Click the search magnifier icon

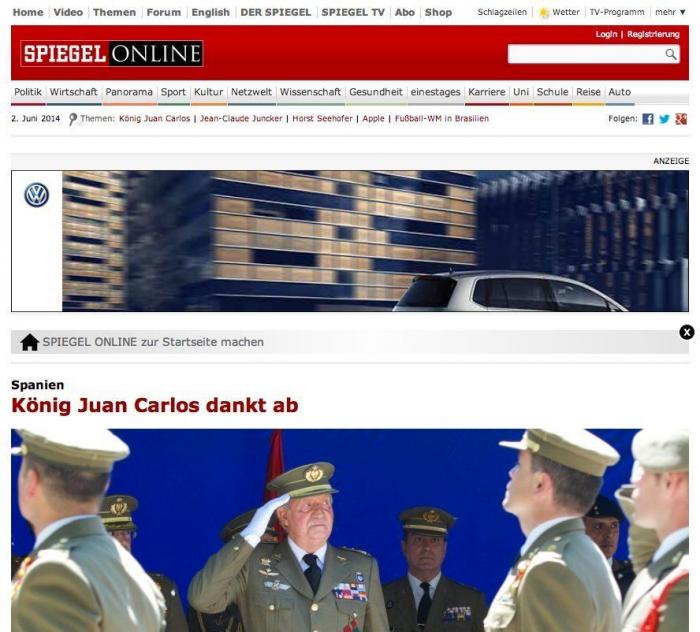point(670,54)
